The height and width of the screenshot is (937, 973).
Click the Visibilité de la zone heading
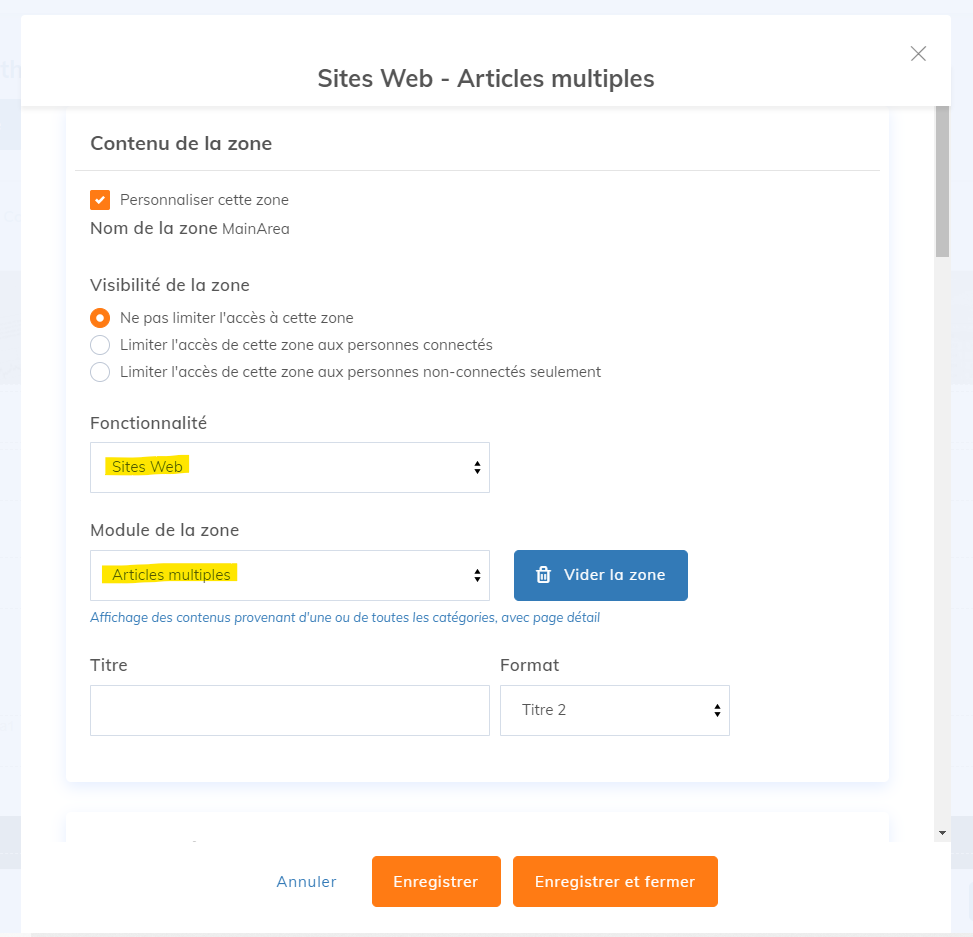(169, 285)
